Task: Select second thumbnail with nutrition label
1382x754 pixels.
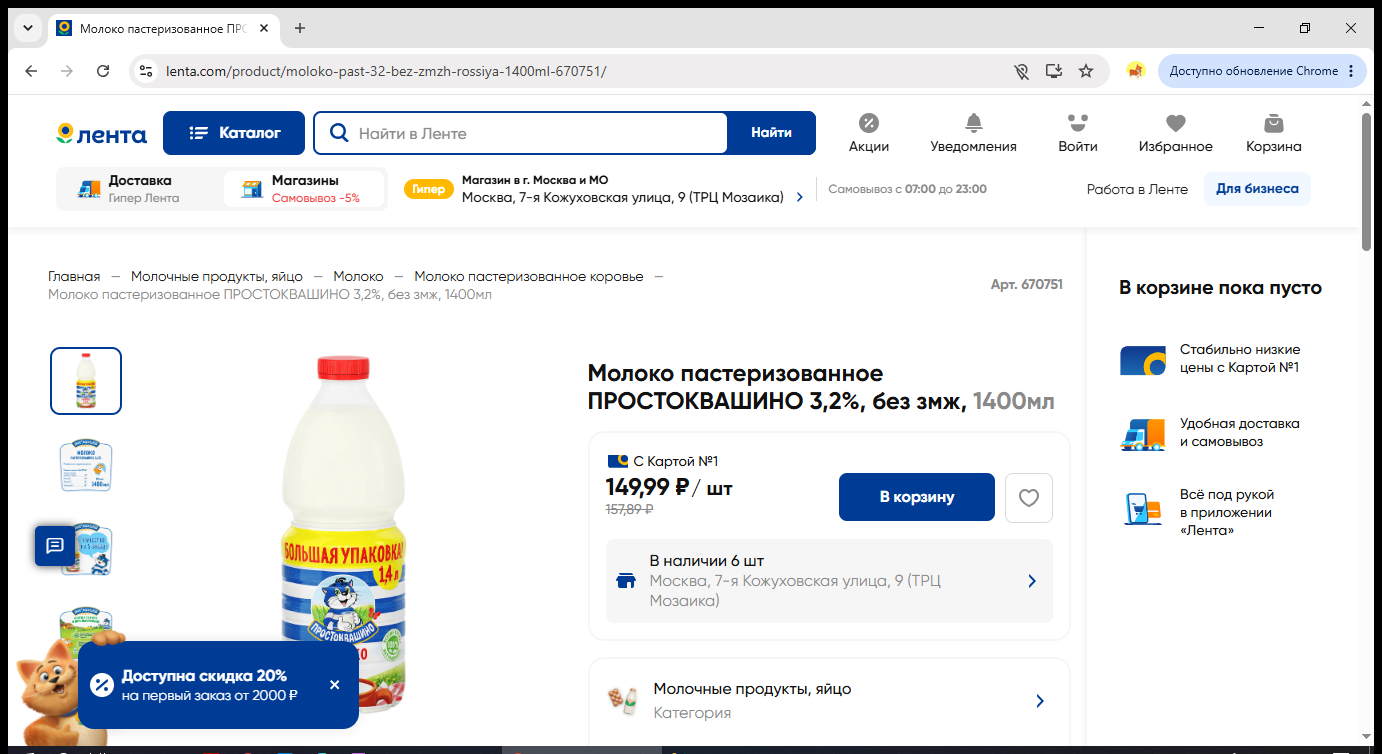Action: click(86, 465)
